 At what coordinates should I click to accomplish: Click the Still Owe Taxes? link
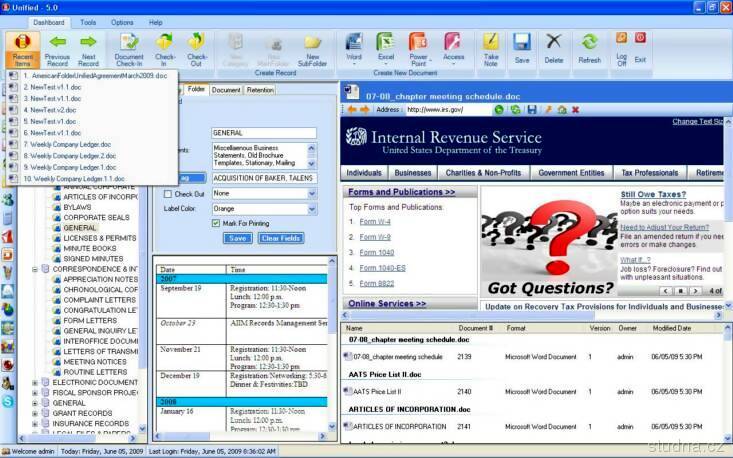pyautogui.click(x=653, y=194)
